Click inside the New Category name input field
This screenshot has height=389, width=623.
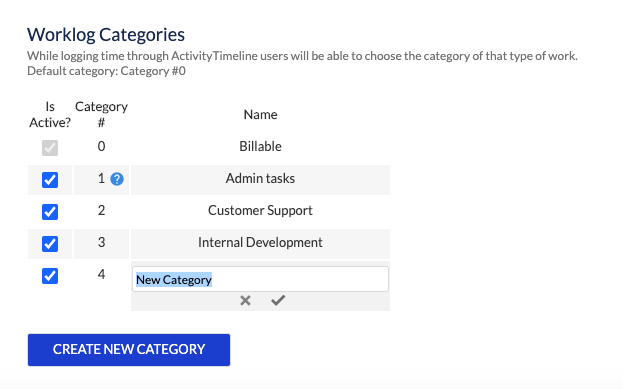point(260,279)
